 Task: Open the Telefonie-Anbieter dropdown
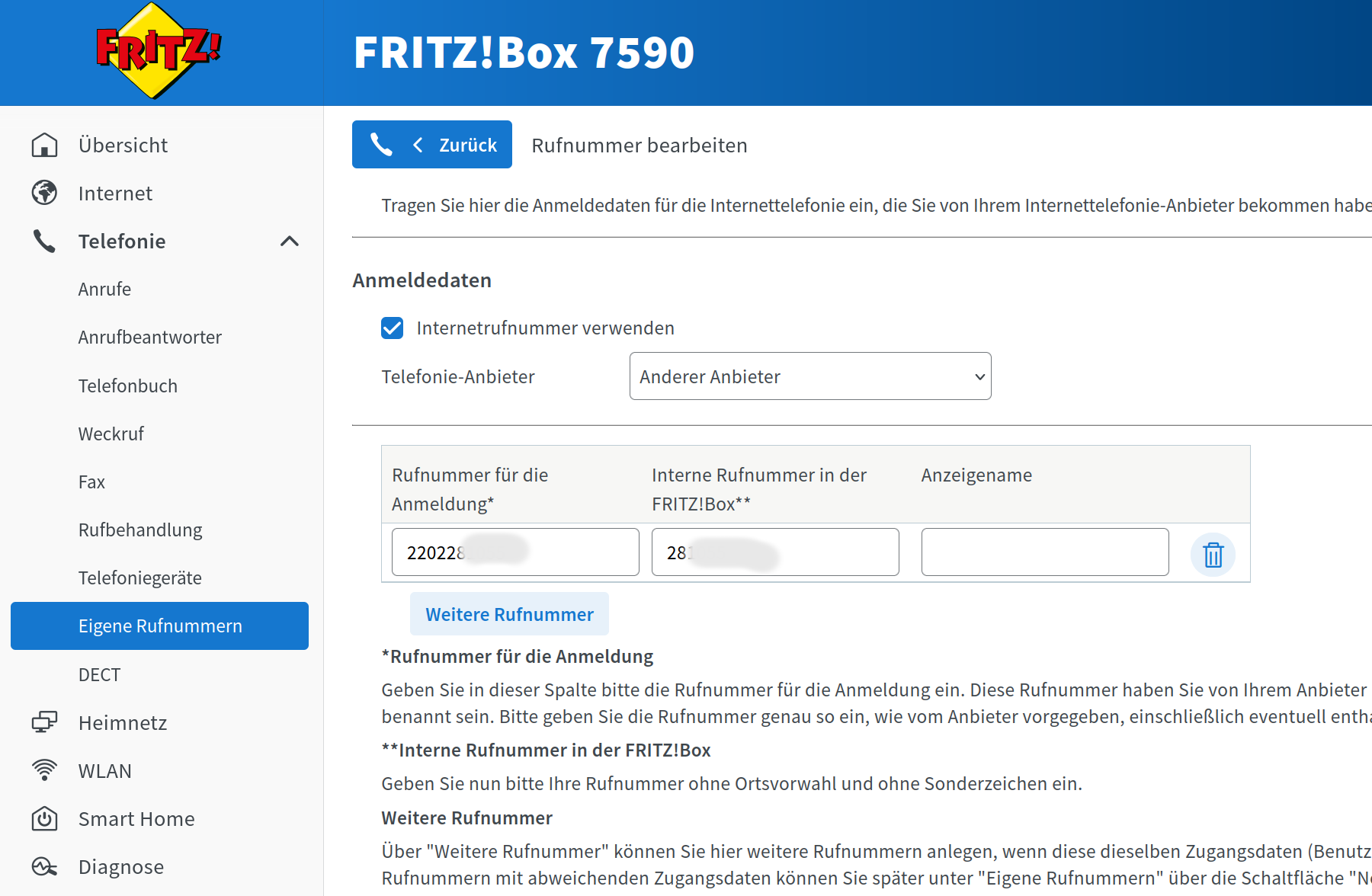click(x=810, y=376)
